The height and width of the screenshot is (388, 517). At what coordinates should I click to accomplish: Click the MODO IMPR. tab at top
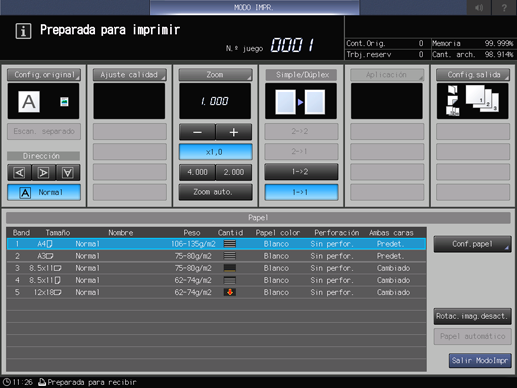(x=254, y=7)
